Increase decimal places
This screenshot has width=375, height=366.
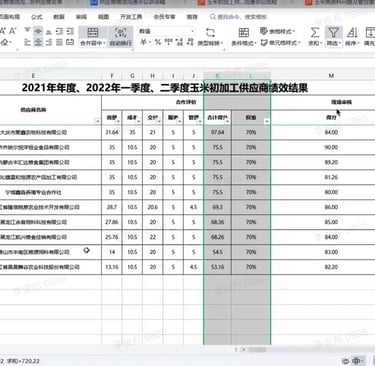coord(179,42)
